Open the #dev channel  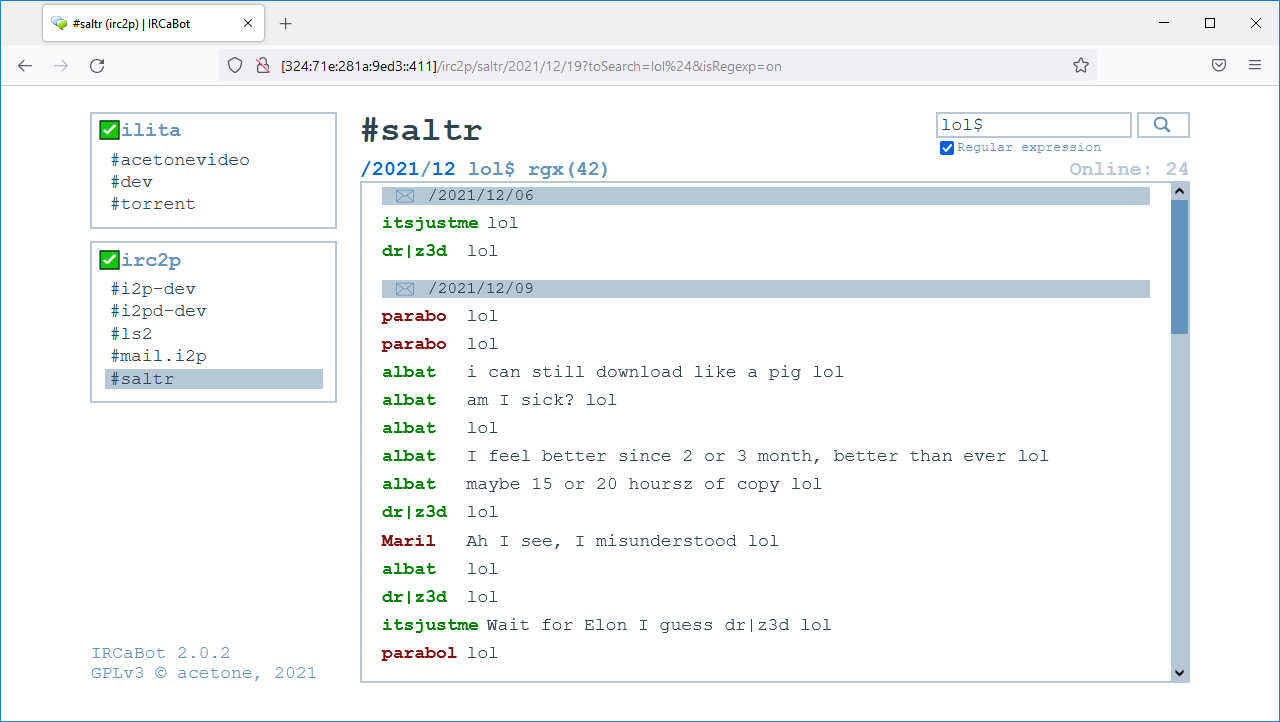click(132, 182)
